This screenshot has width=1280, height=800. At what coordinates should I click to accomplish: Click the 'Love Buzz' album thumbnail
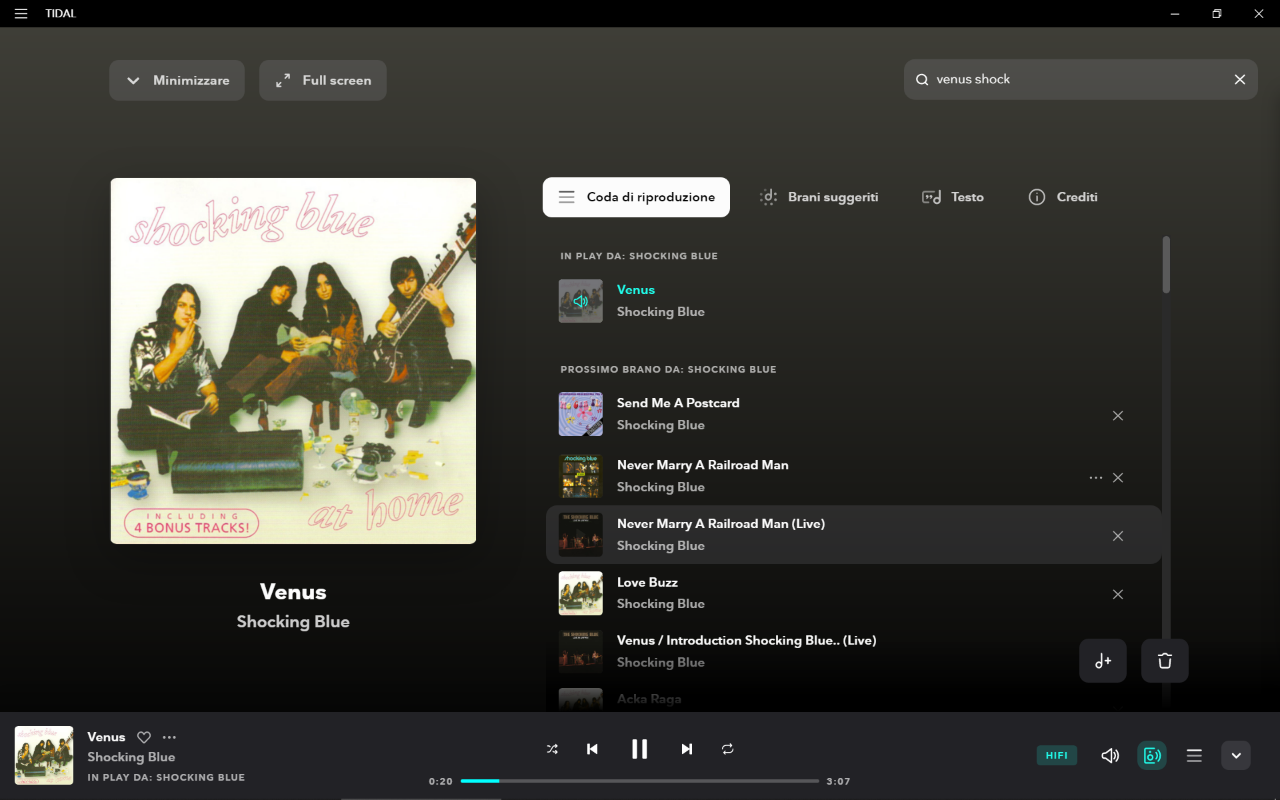580,593
